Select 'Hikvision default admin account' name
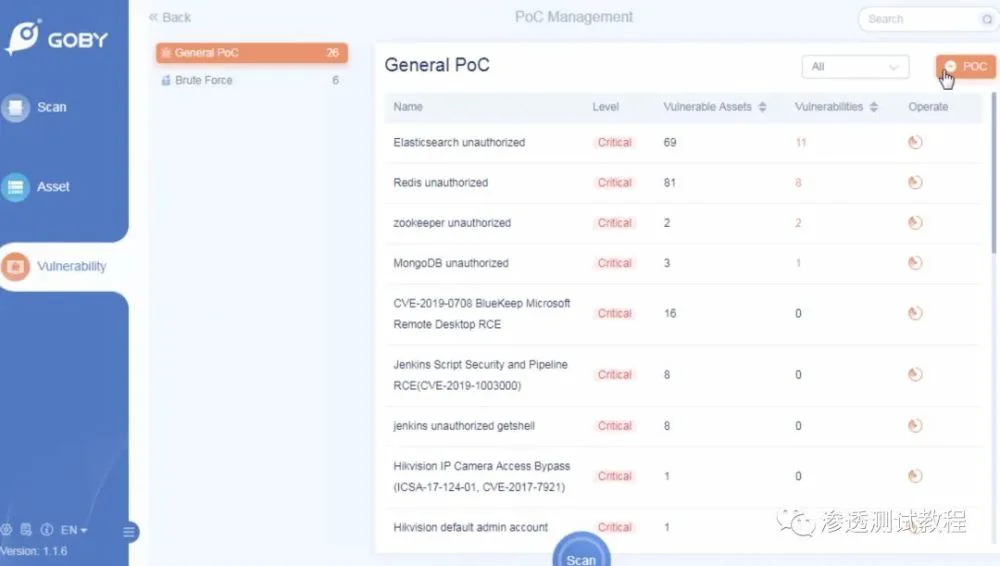Viewport: 1000px width, 566px height. [470, 527]
